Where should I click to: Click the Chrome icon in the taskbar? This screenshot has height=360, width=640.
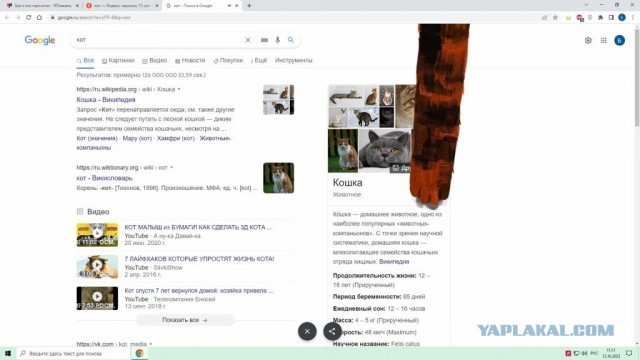(x=140, y=353)
